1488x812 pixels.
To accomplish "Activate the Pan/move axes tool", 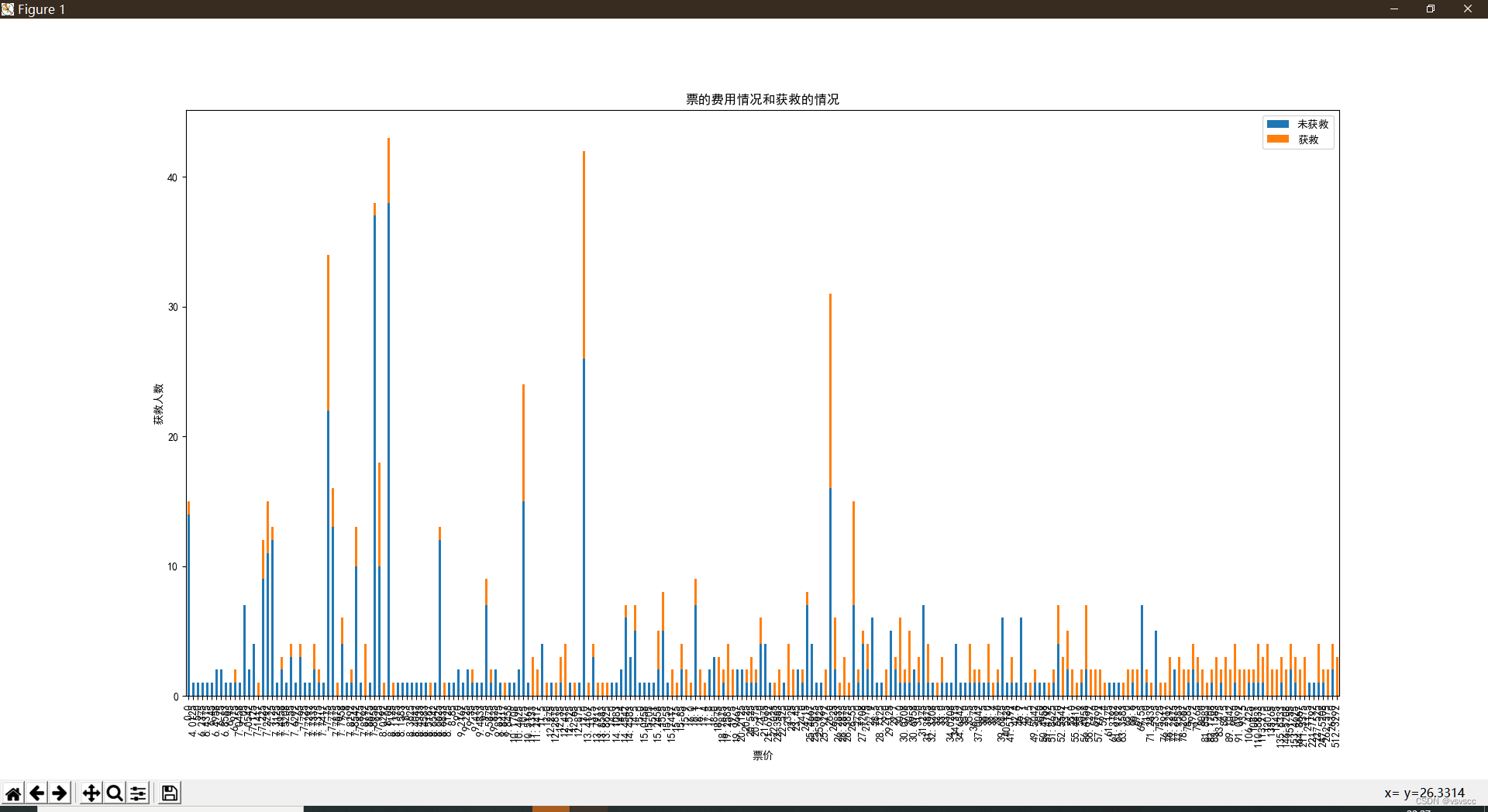I will (91, 793).
